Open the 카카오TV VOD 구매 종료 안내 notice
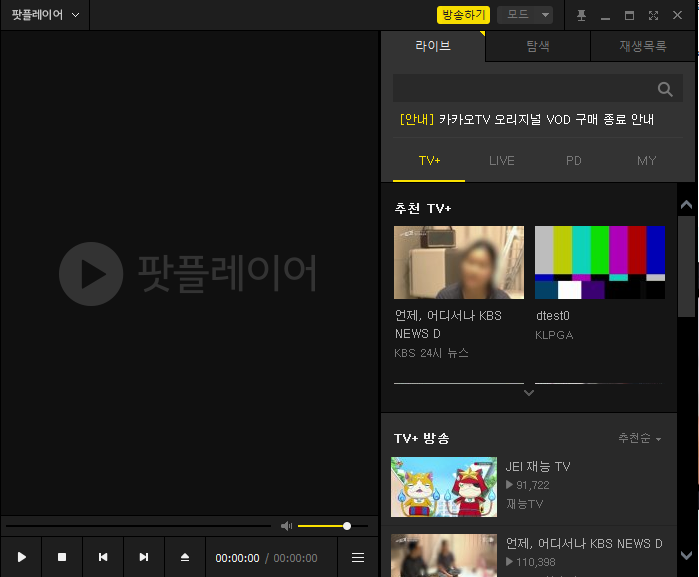The image size is (699, 577). coord(527,120)
